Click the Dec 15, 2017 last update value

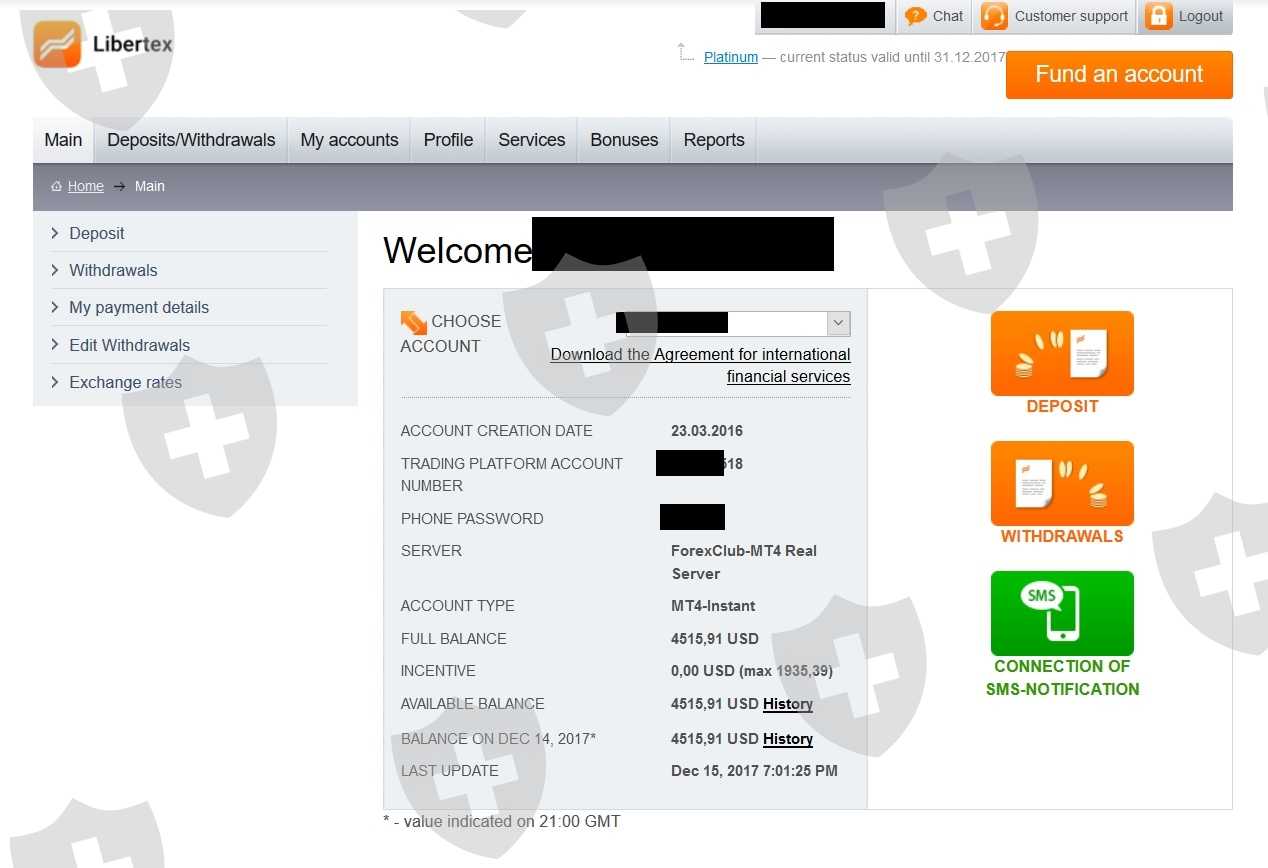pos(754,771)
